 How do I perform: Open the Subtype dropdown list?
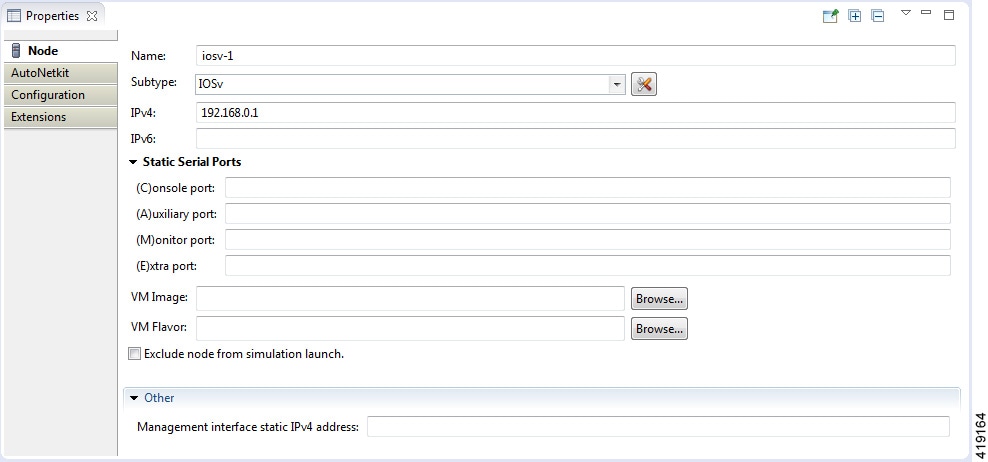[x=617, y=85]
